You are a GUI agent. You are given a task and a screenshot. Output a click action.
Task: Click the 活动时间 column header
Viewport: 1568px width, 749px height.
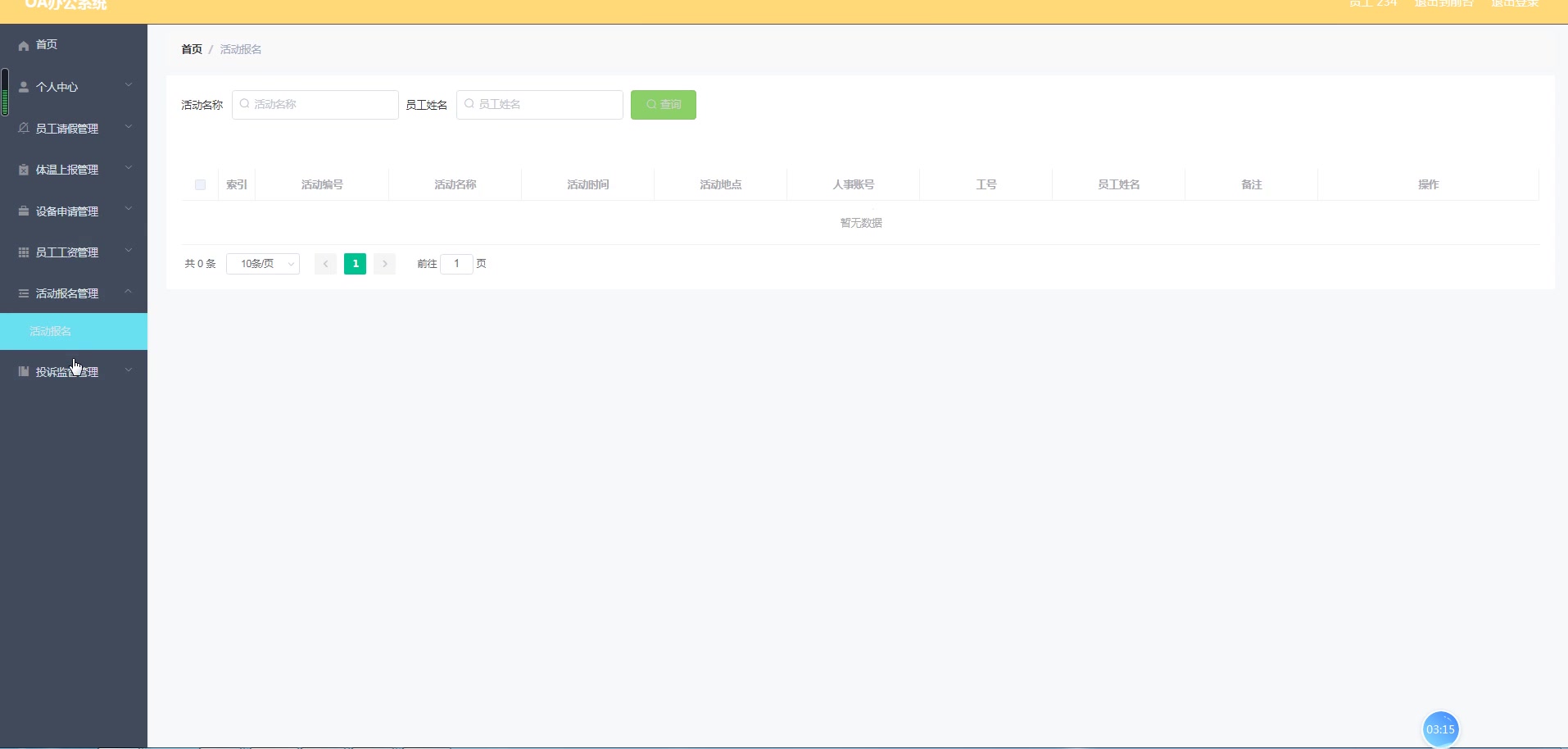coord(588,185)
